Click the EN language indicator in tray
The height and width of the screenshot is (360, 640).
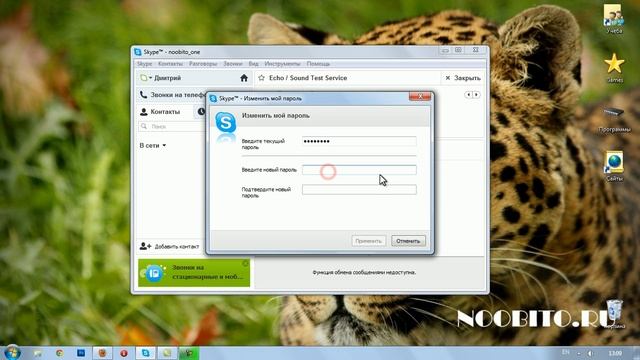pyautogui.click(x=566, y=352)
